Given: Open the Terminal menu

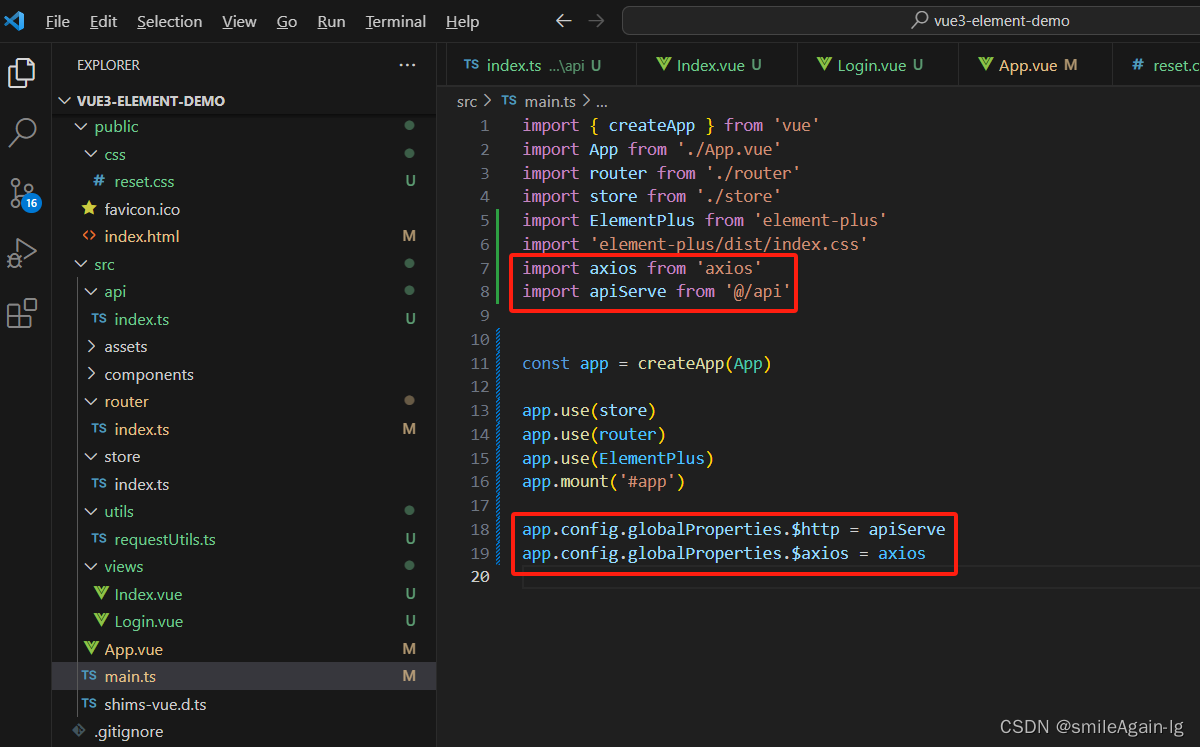Looking at the screenshot, I should click(x=395, y=21).
